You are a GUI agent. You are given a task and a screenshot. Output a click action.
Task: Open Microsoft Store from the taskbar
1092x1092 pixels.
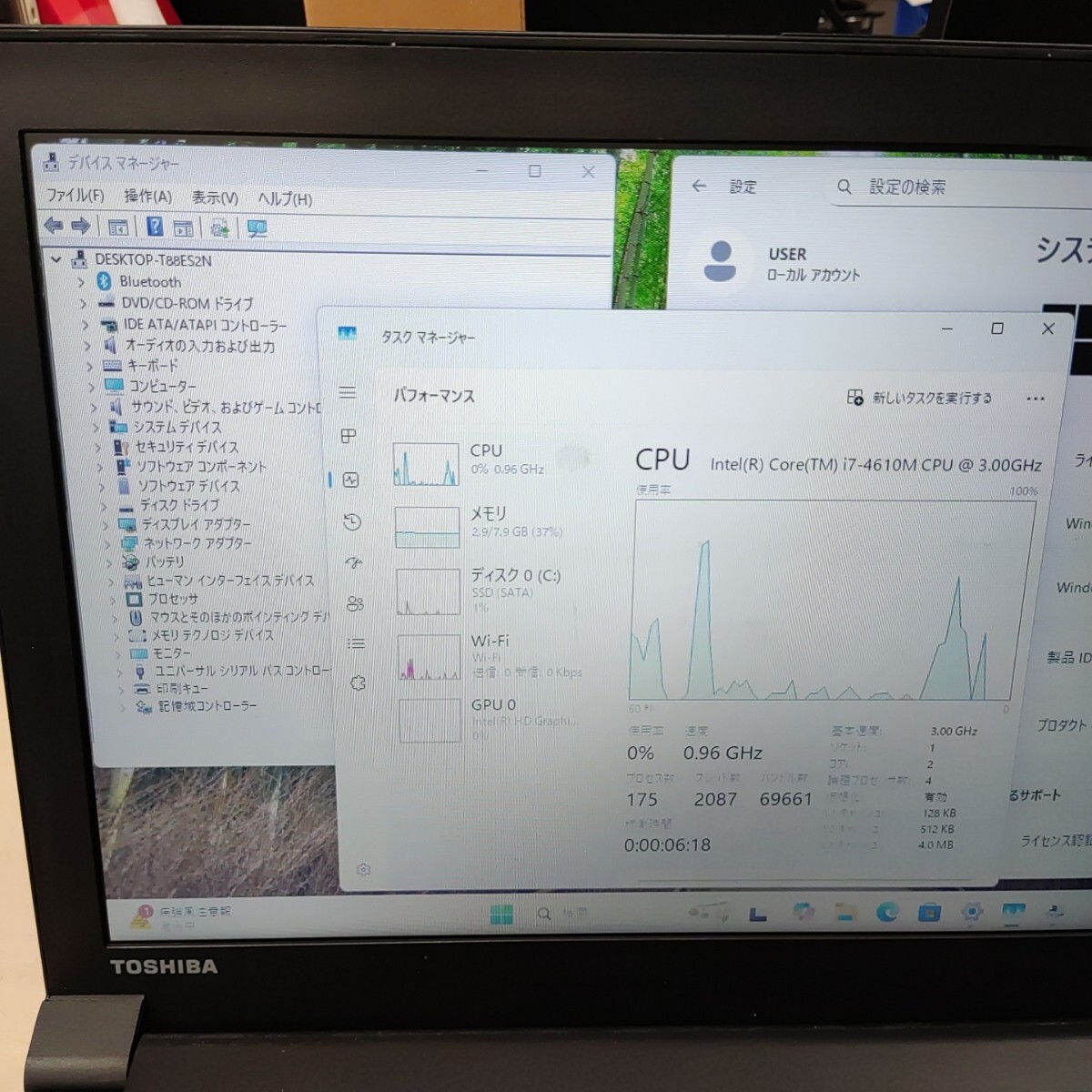coord(929,912)
